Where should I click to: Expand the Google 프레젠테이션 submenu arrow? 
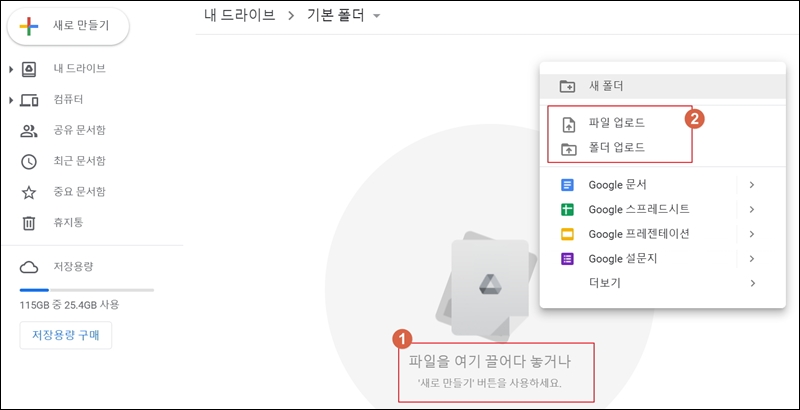[752, 234]
